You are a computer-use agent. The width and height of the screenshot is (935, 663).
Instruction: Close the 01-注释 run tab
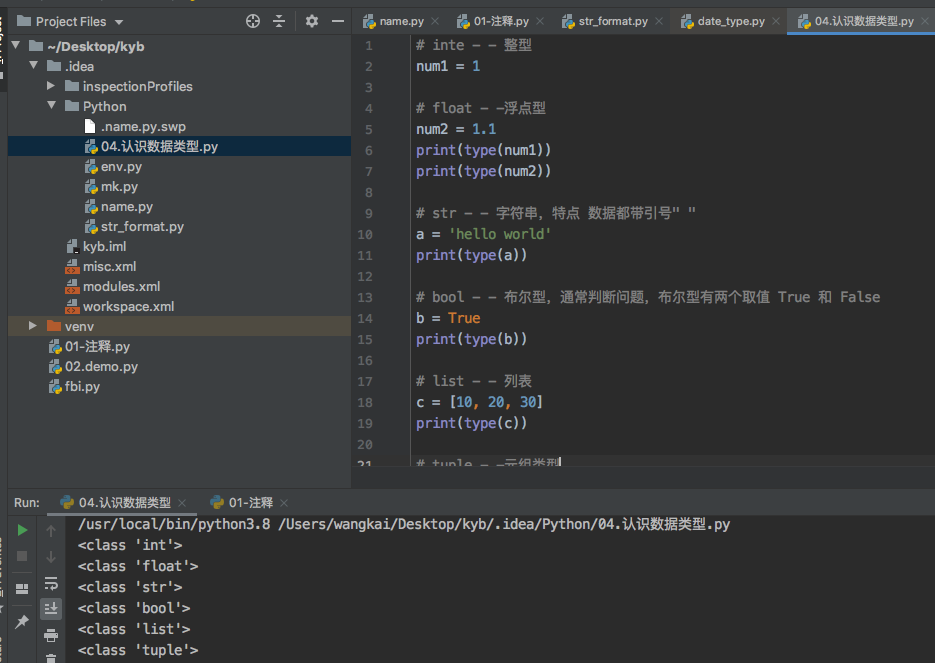pyautogui.click(x=284, y=503)
